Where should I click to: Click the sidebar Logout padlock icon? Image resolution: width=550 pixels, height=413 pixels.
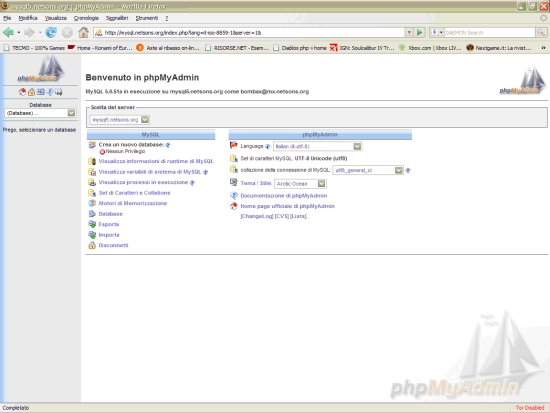[32, 92]
